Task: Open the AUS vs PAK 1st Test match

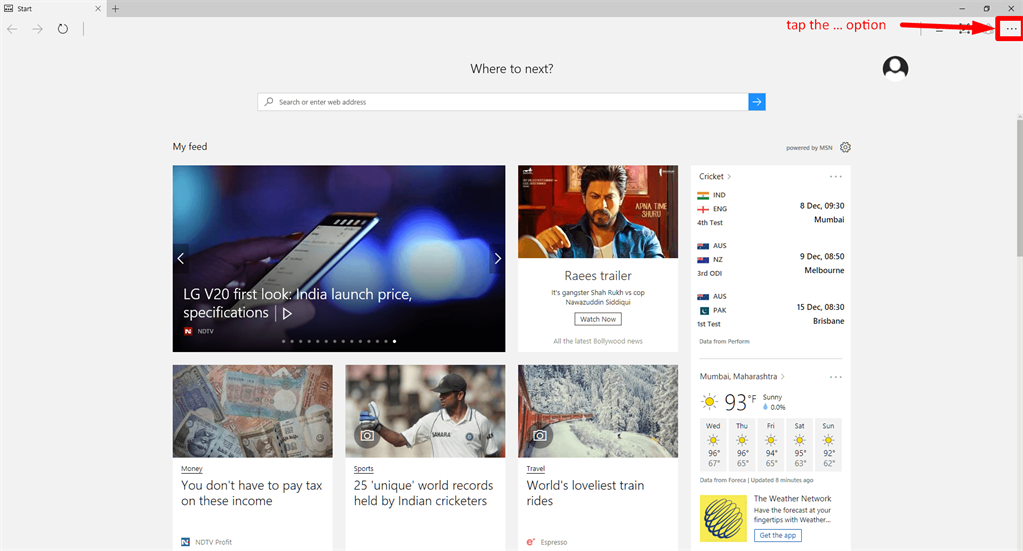Action: [771, 310]
